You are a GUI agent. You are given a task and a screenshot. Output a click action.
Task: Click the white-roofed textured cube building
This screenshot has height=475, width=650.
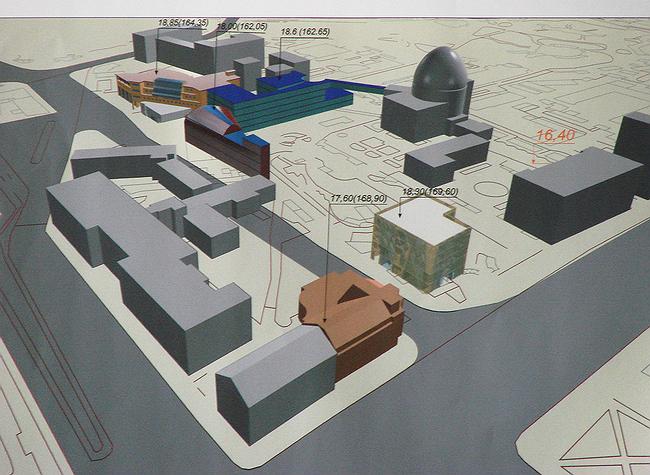[422, 238]
